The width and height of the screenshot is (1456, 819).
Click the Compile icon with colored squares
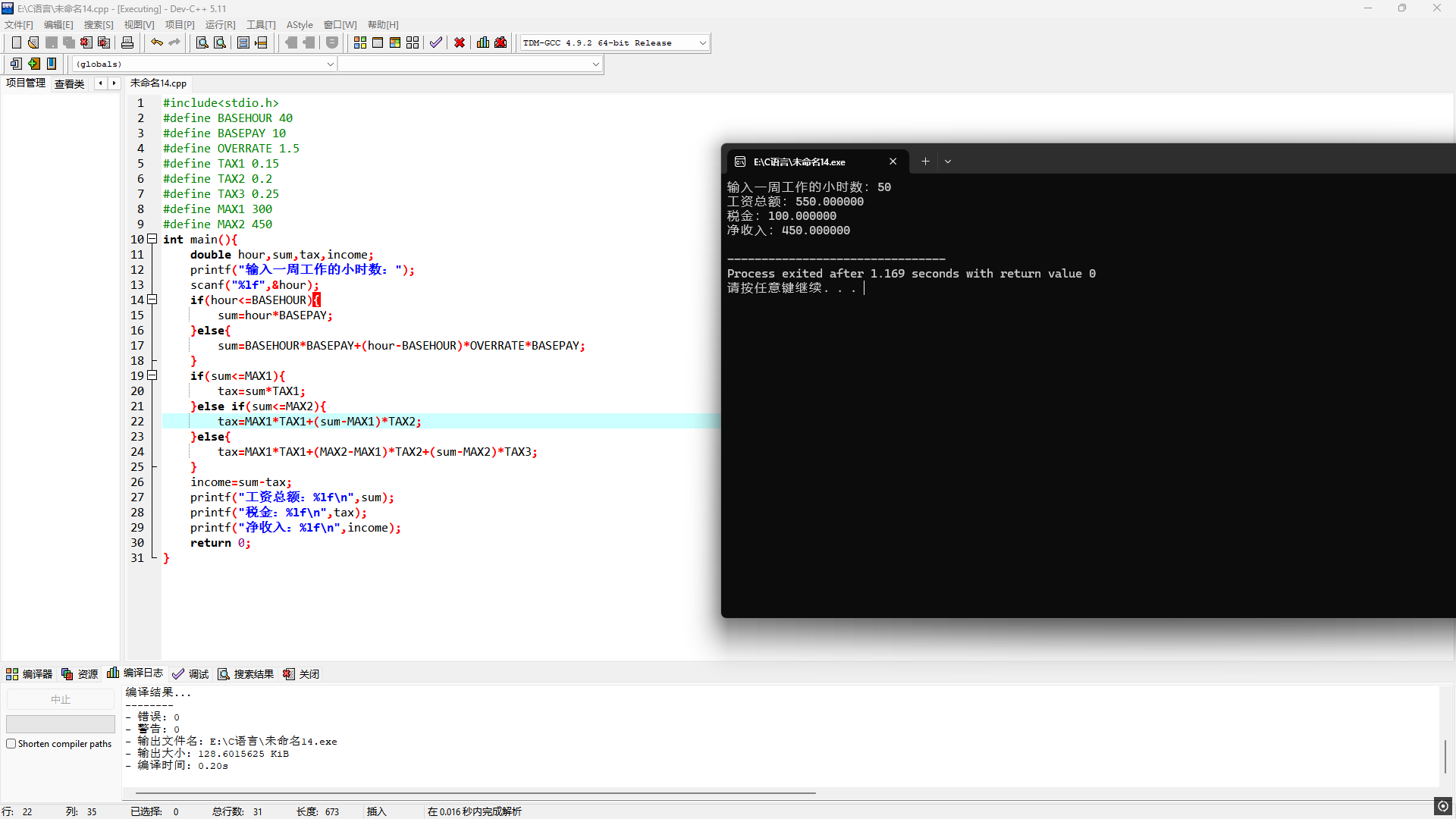(x=360, y=43)
